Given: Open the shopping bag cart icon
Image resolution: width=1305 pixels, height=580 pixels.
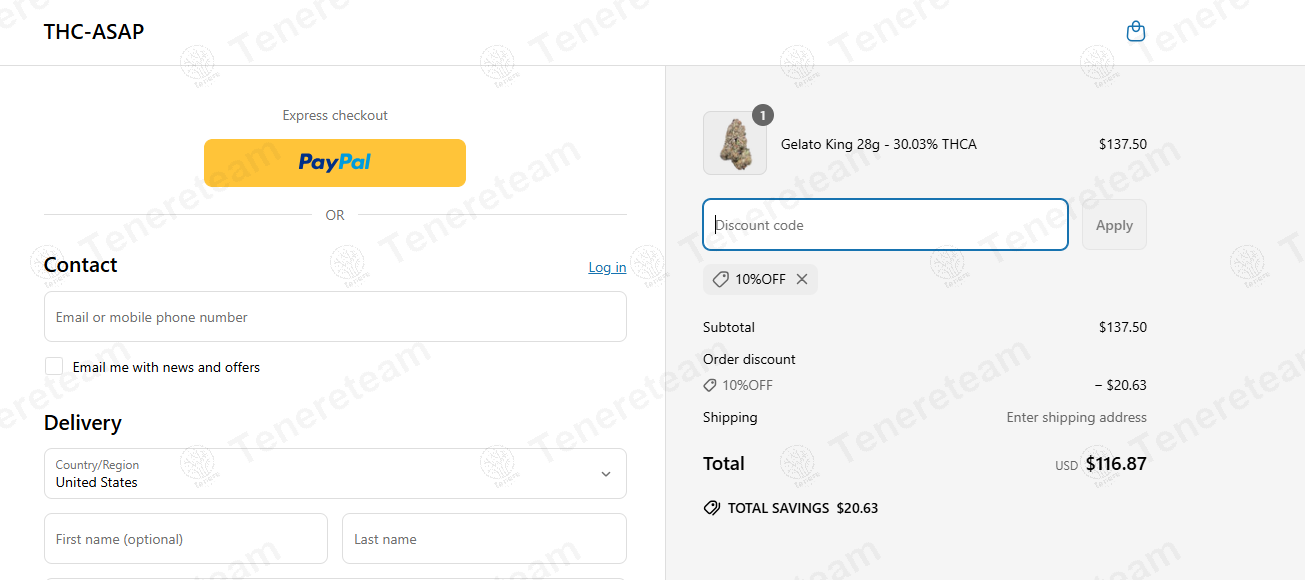Looking at the screenshot, I should click(1135, 32).
